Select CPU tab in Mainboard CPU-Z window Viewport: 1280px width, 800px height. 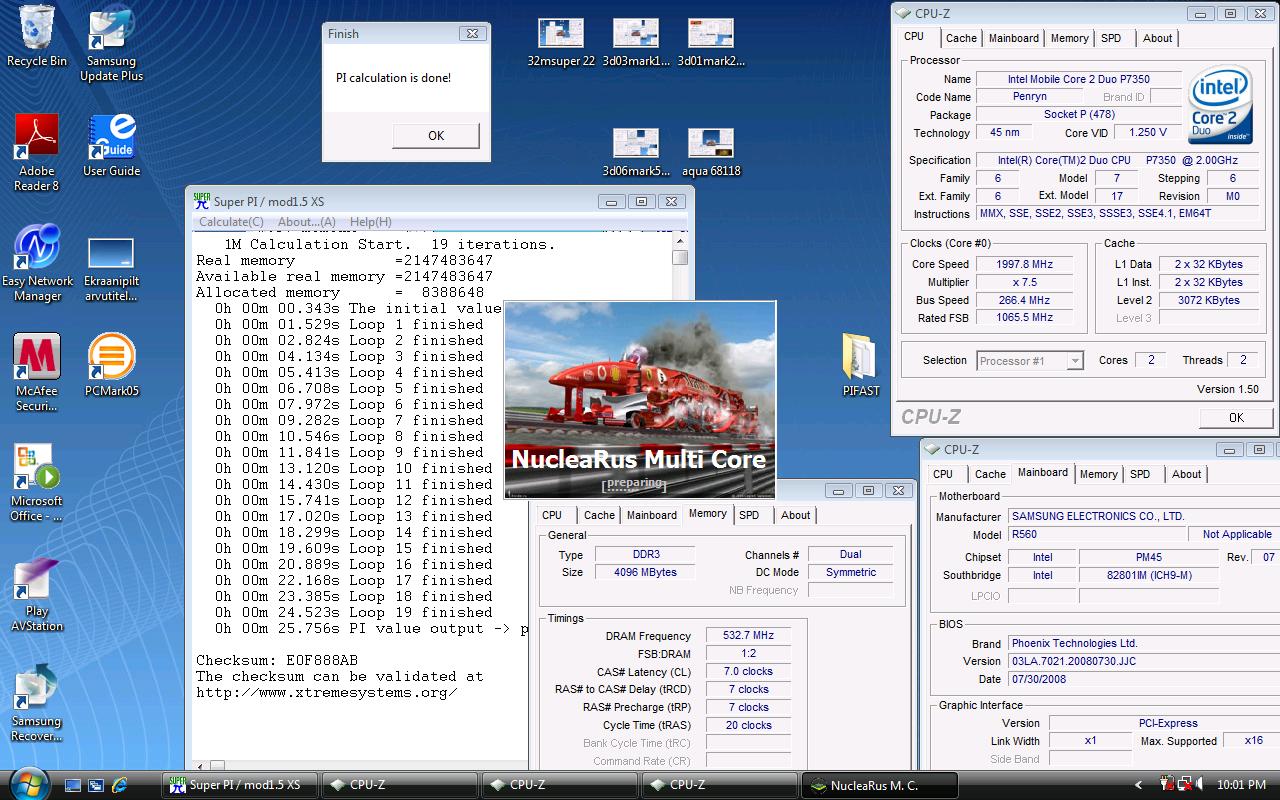point(943,474)
